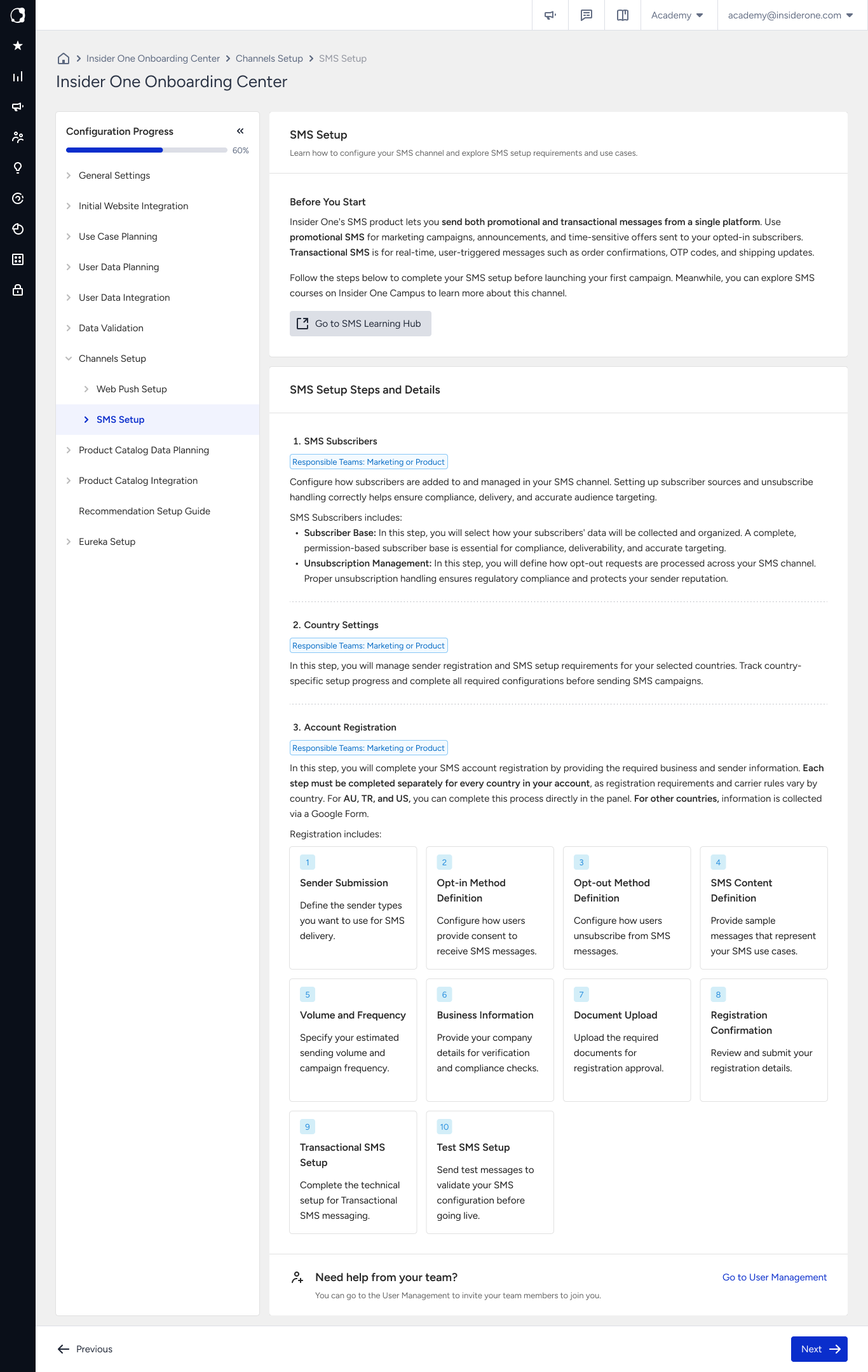Open the megaphone campaigns icon in left sidebar
Viewport: 868px width, 1372px height.
[x=18, y=107]
